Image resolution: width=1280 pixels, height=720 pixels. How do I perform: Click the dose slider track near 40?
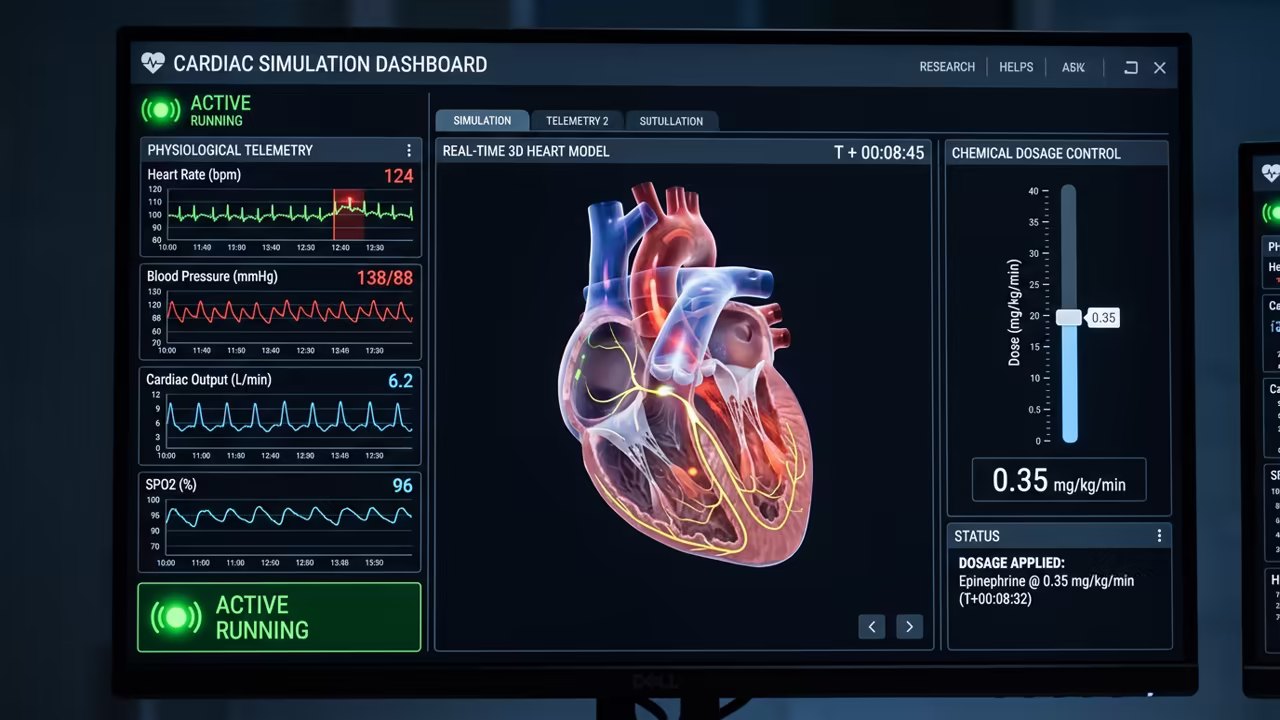[x=1069, y=192]
